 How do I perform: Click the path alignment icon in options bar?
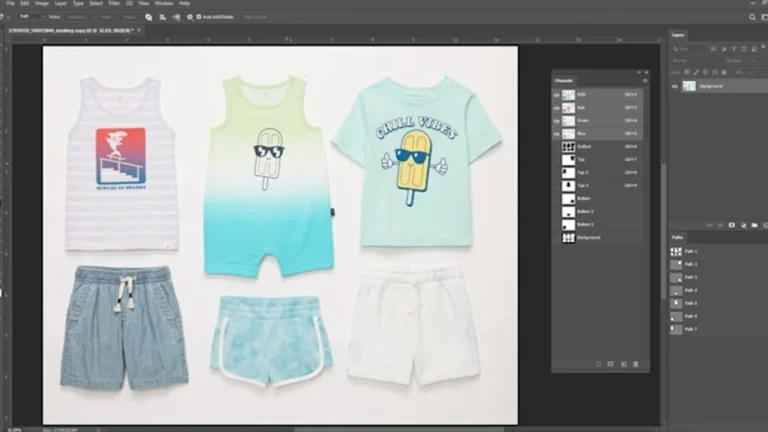tap(161, 17)
